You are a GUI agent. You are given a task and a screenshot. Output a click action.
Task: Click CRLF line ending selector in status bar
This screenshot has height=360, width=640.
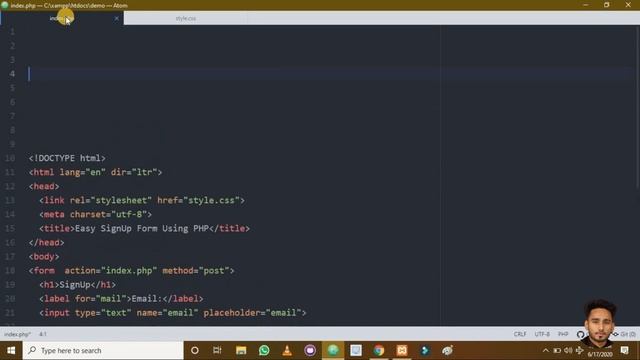tap(520, 334)
